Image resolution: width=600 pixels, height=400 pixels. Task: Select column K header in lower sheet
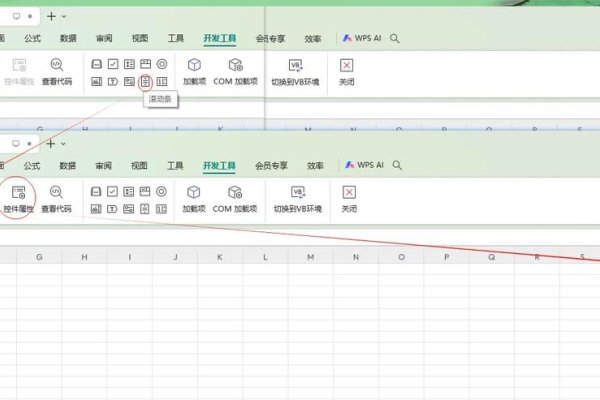pyautogui.click(x=220, y=257)
